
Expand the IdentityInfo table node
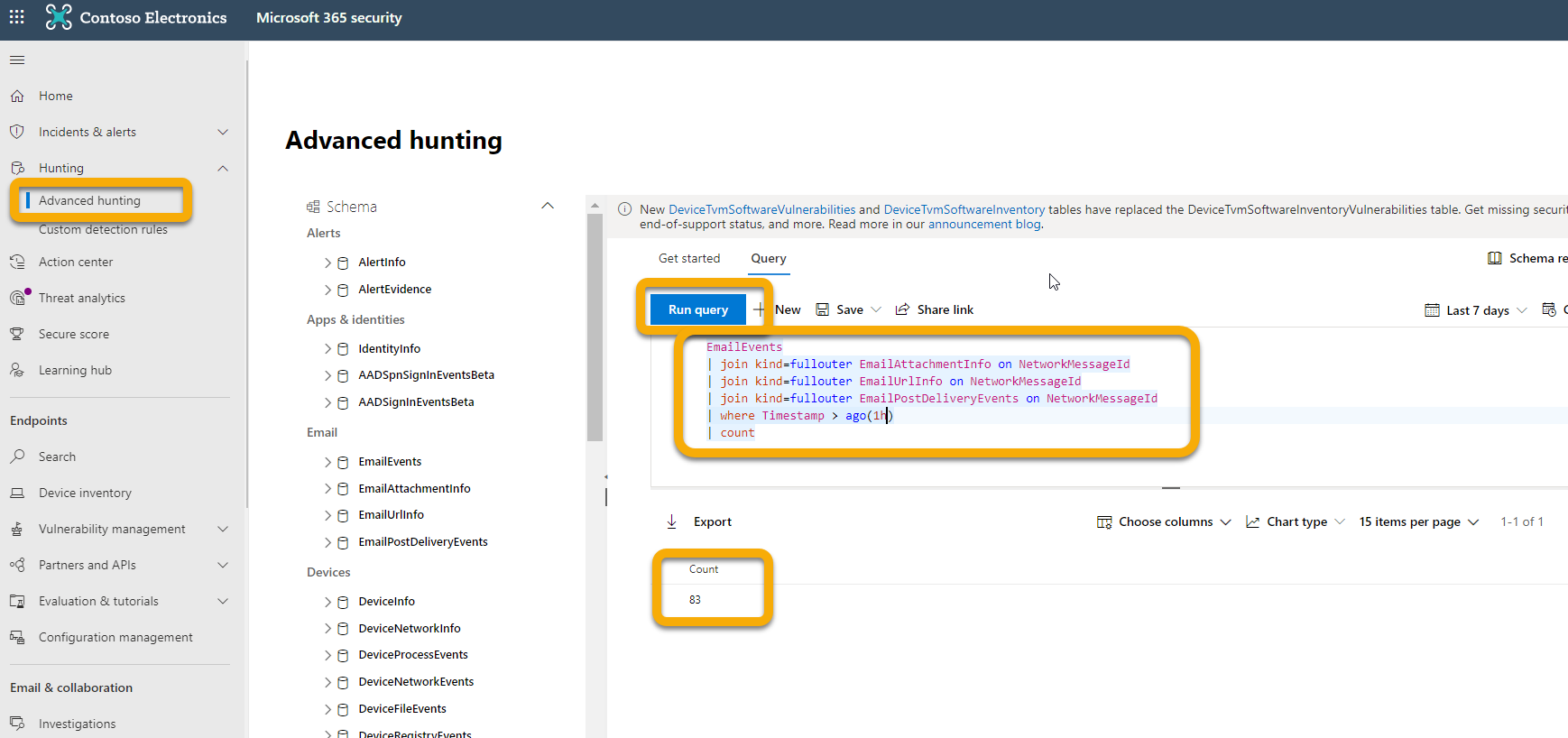click(327, 348)
